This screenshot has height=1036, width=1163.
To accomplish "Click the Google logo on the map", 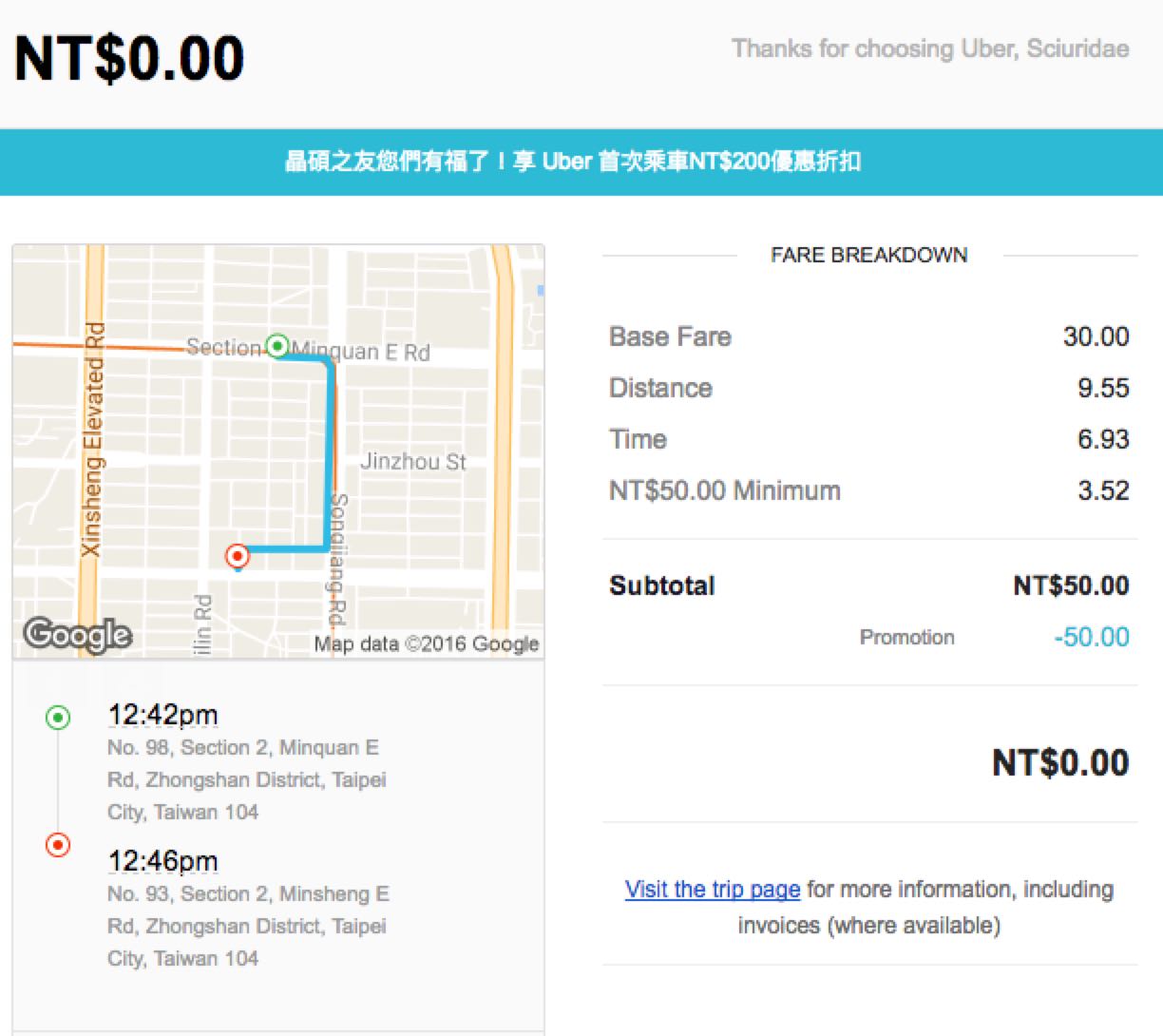I will coord(77,634).
